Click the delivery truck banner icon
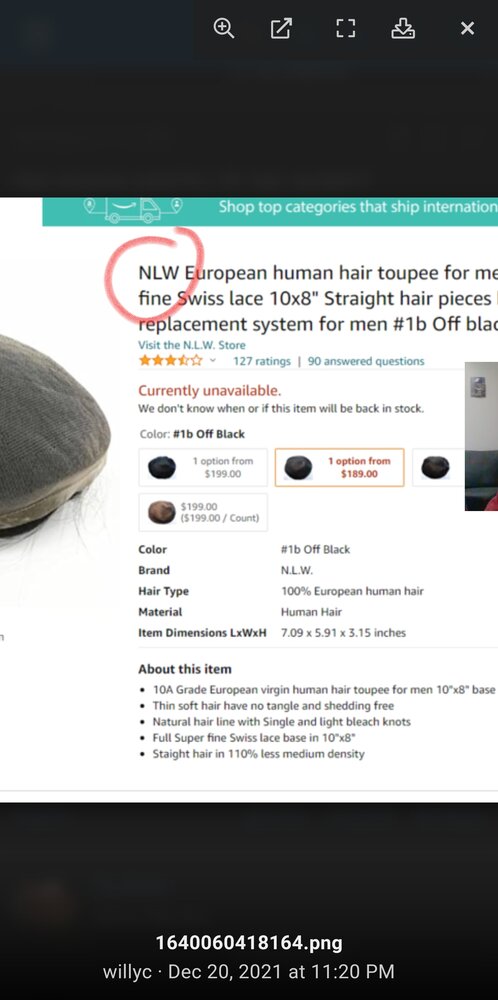 pyautogui.click(x=133, y=210)
